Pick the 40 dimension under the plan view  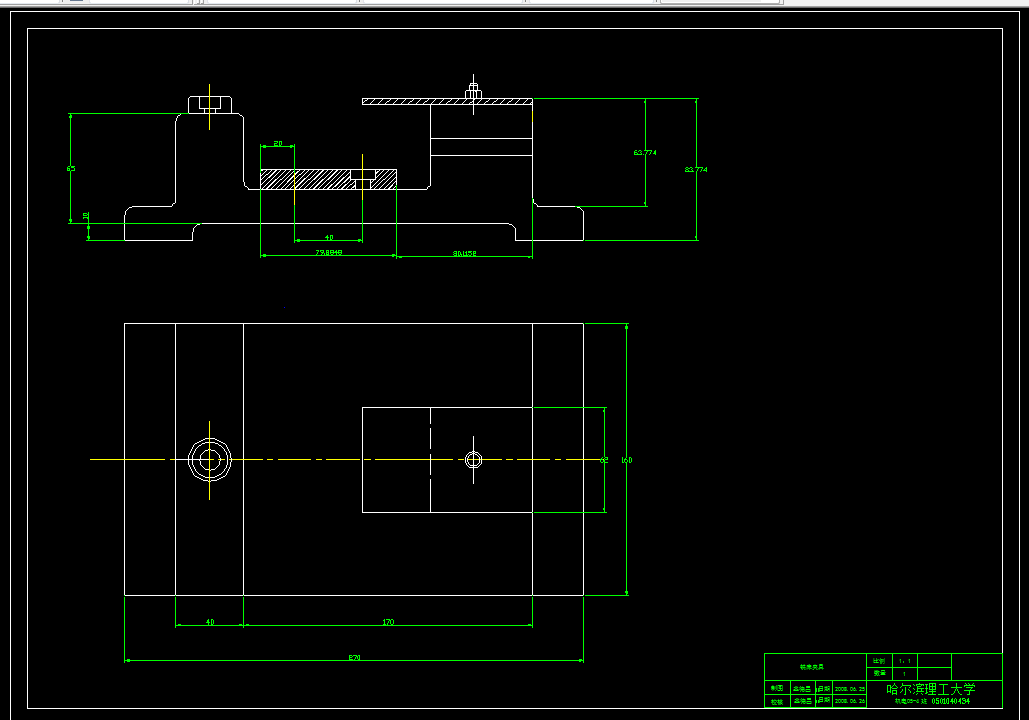click(x=210, y=622)
